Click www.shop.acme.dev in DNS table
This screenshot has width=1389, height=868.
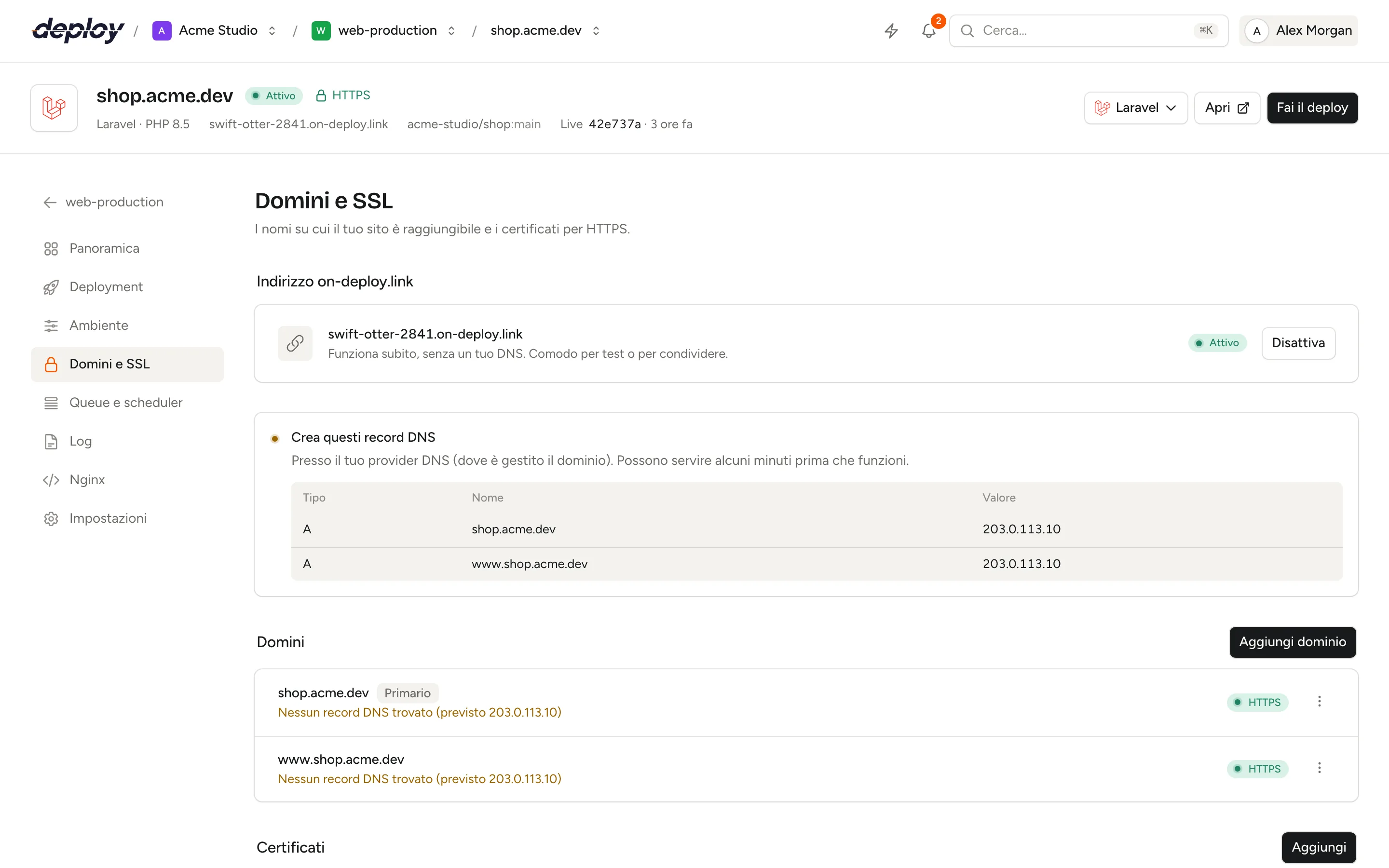530,564
